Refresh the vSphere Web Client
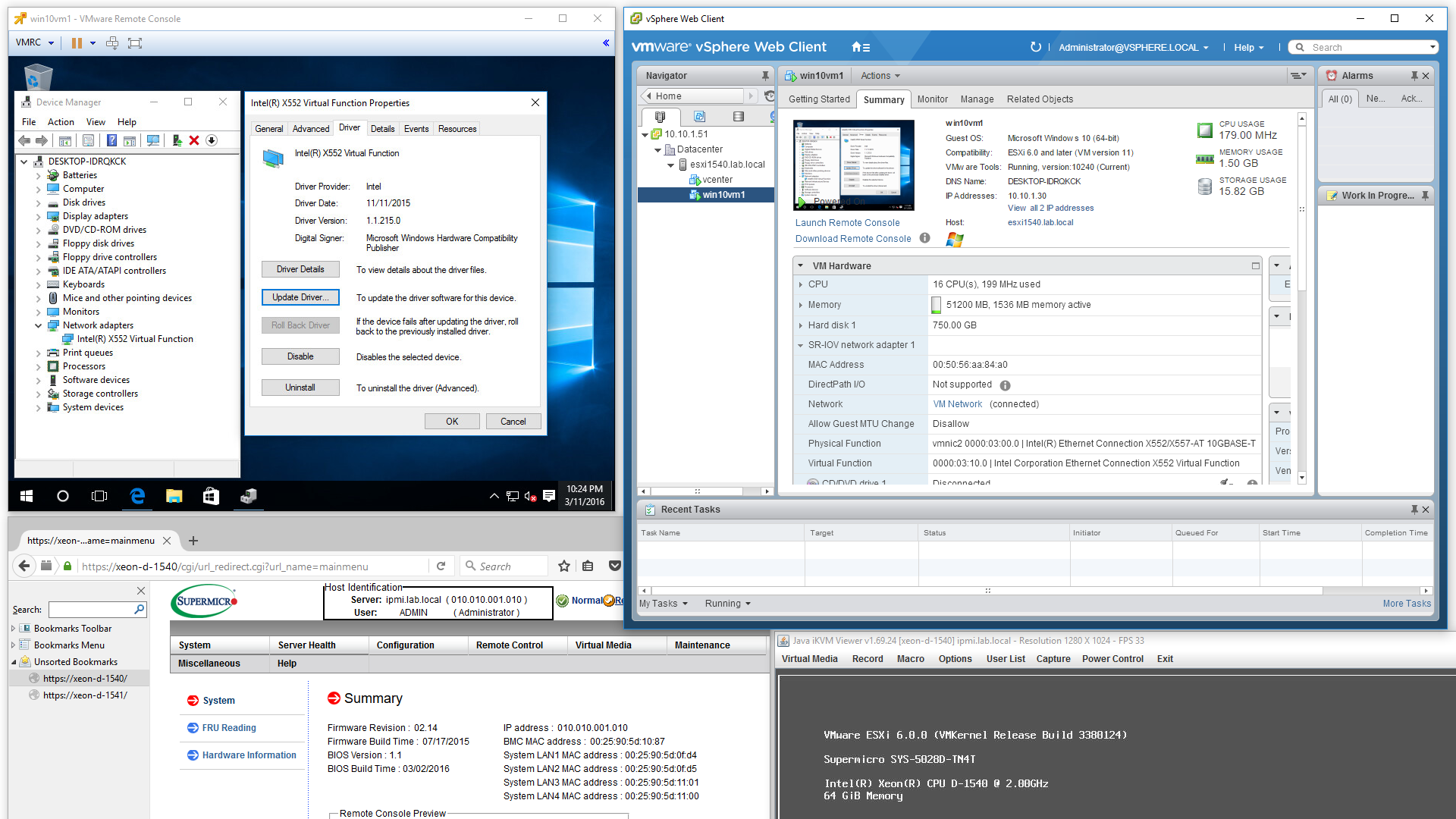 pyautogui.click(x=1036, y=47)
